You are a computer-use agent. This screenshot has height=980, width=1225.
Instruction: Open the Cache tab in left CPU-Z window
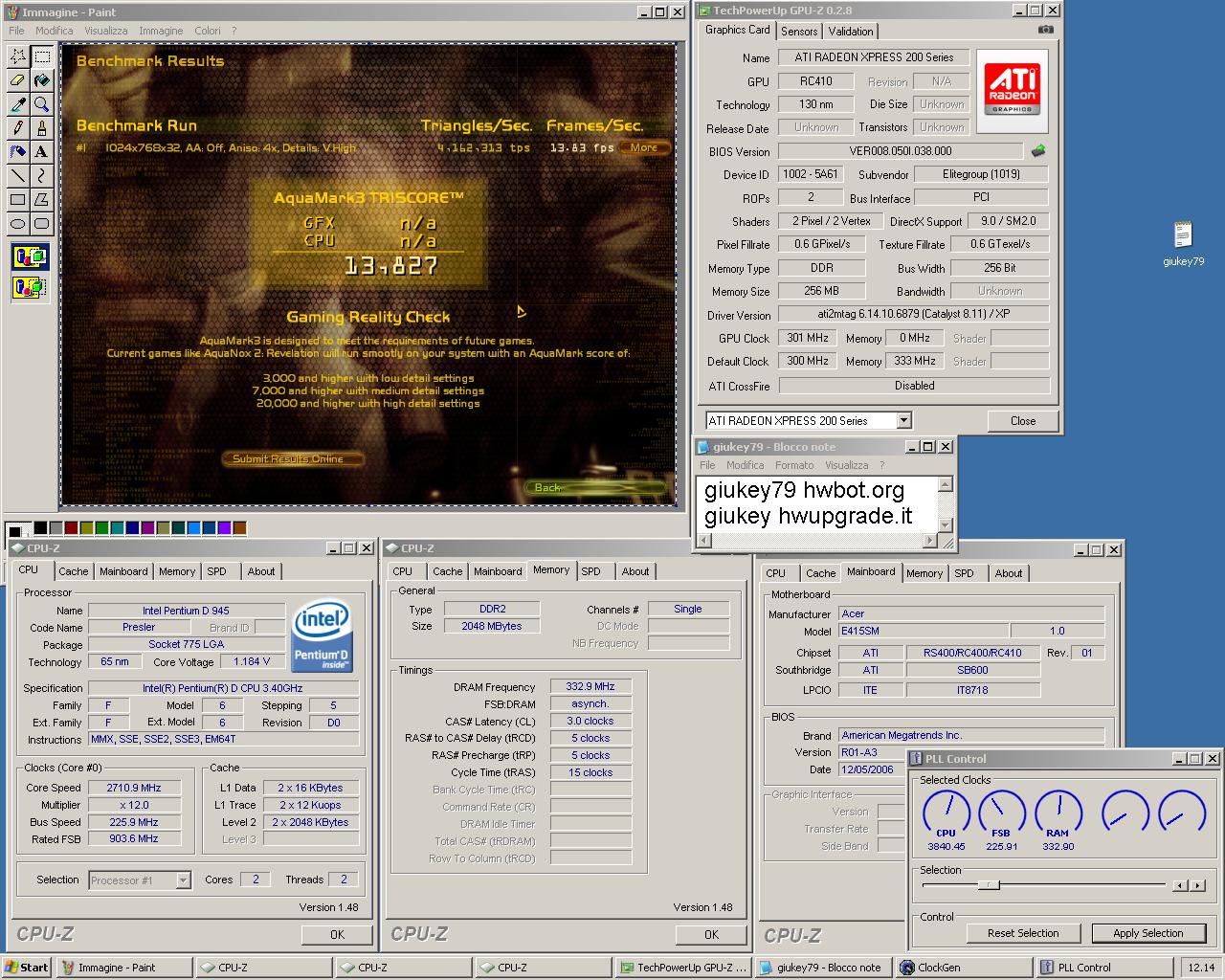coord(73,571)
